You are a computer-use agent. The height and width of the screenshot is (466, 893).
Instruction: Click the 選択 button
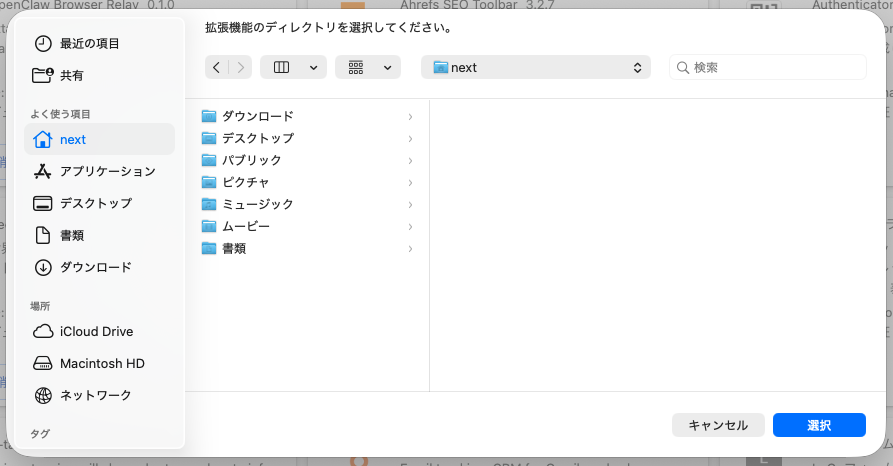tap(818, 425)
